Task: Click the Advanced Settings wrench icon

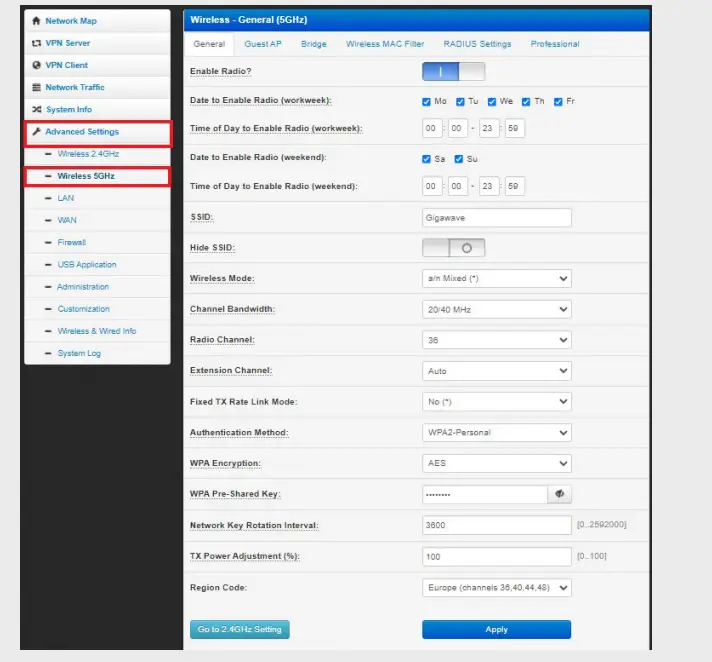Action: 36,132
